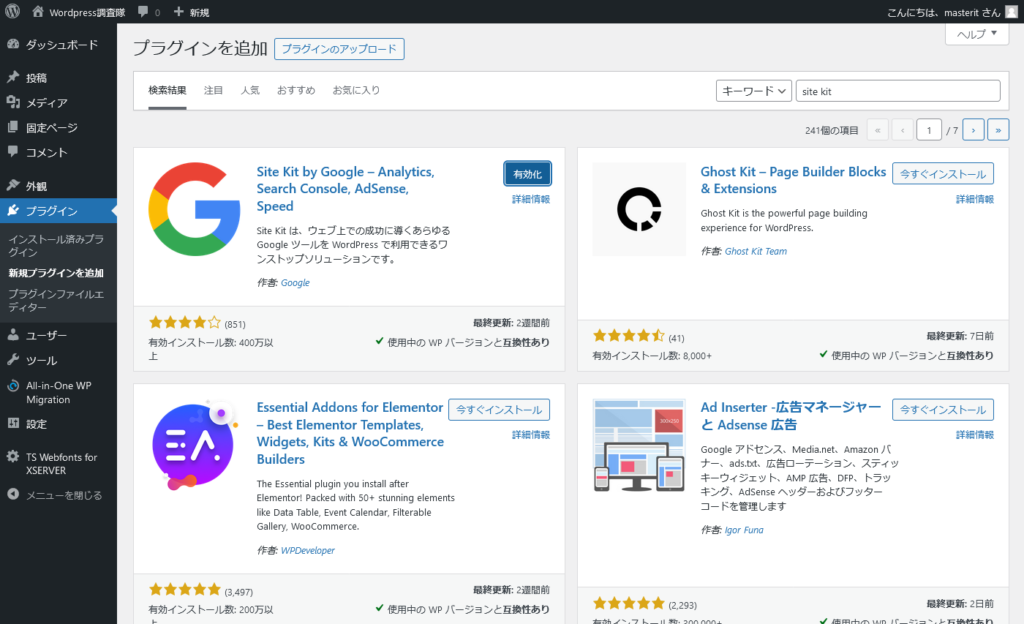1024x624 pixels.
Task: Open the keyword search type dropdown
Action: [753, 91]
